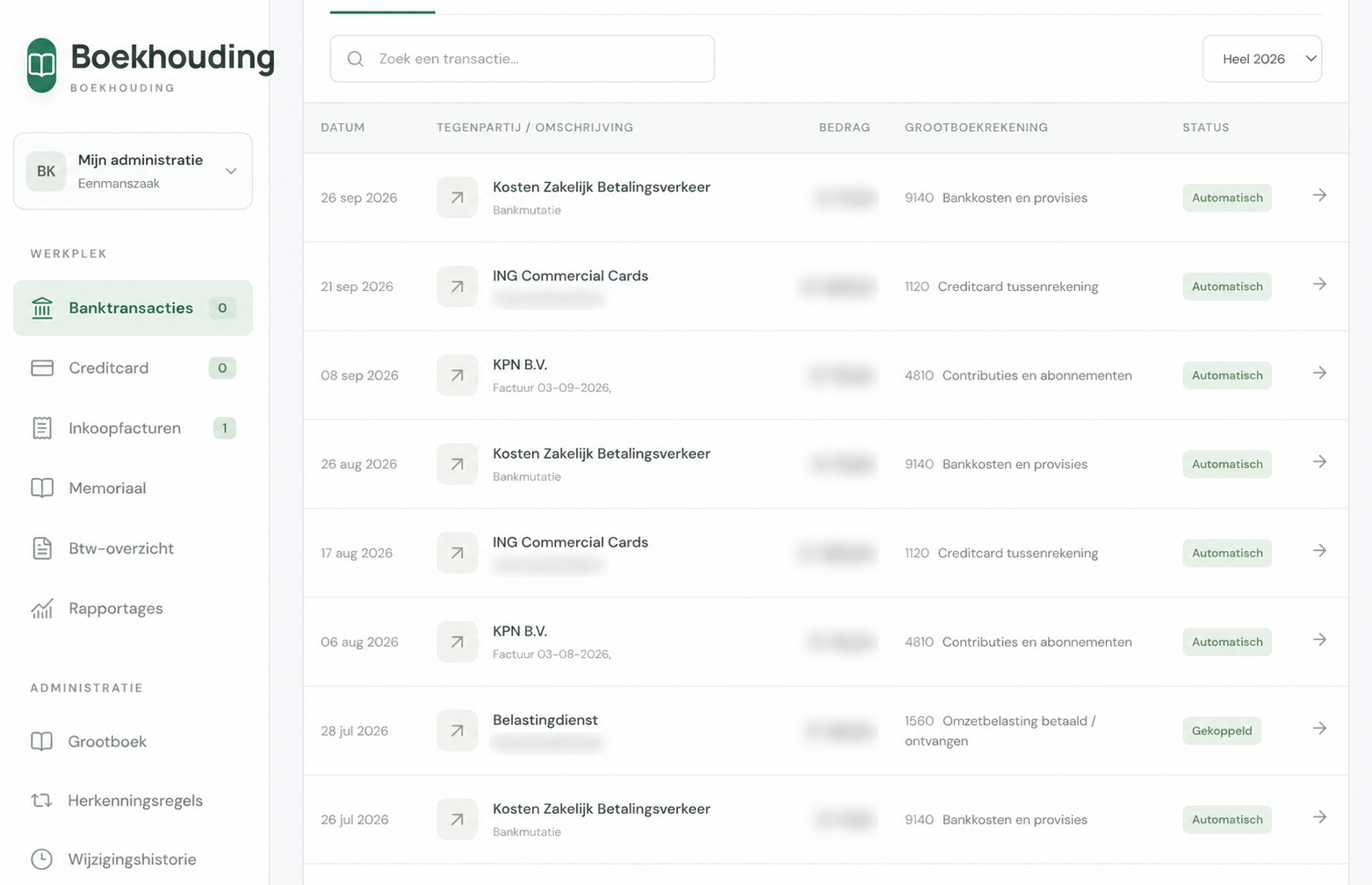Image resolution: width=1372 pixels, height=885 pixels.
Task: Click the Boekhouding book logo icon
Action: tap(42, 65)
